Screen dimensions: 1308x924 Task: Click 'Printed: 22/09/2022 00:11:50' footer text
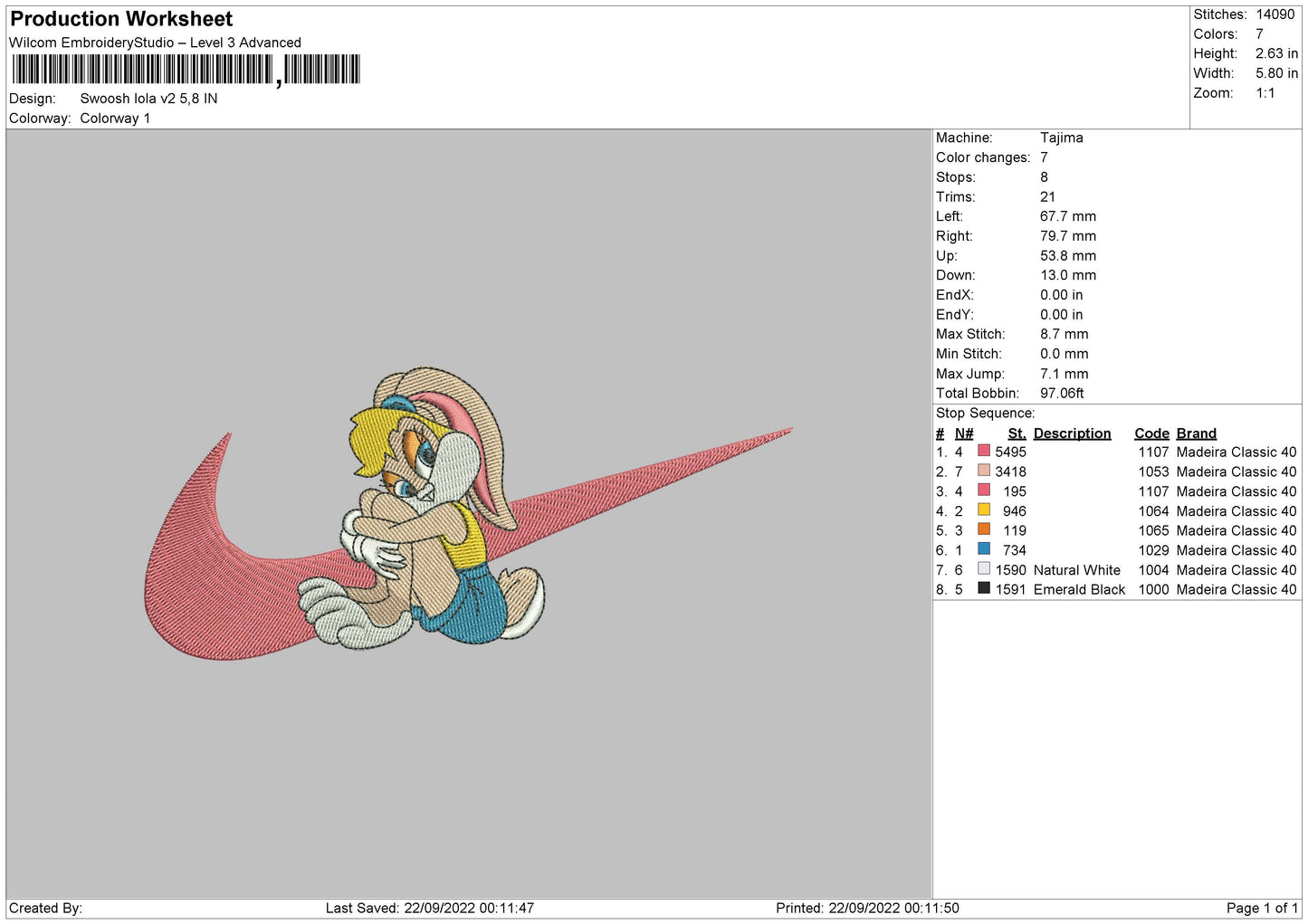coord(867,909)
